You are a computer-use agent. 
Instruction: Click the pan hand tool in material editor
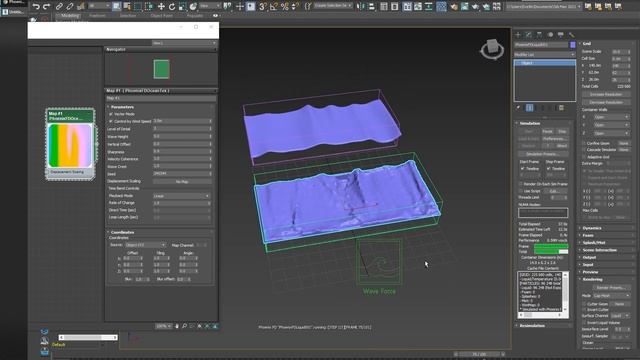[x=177, y=326]
